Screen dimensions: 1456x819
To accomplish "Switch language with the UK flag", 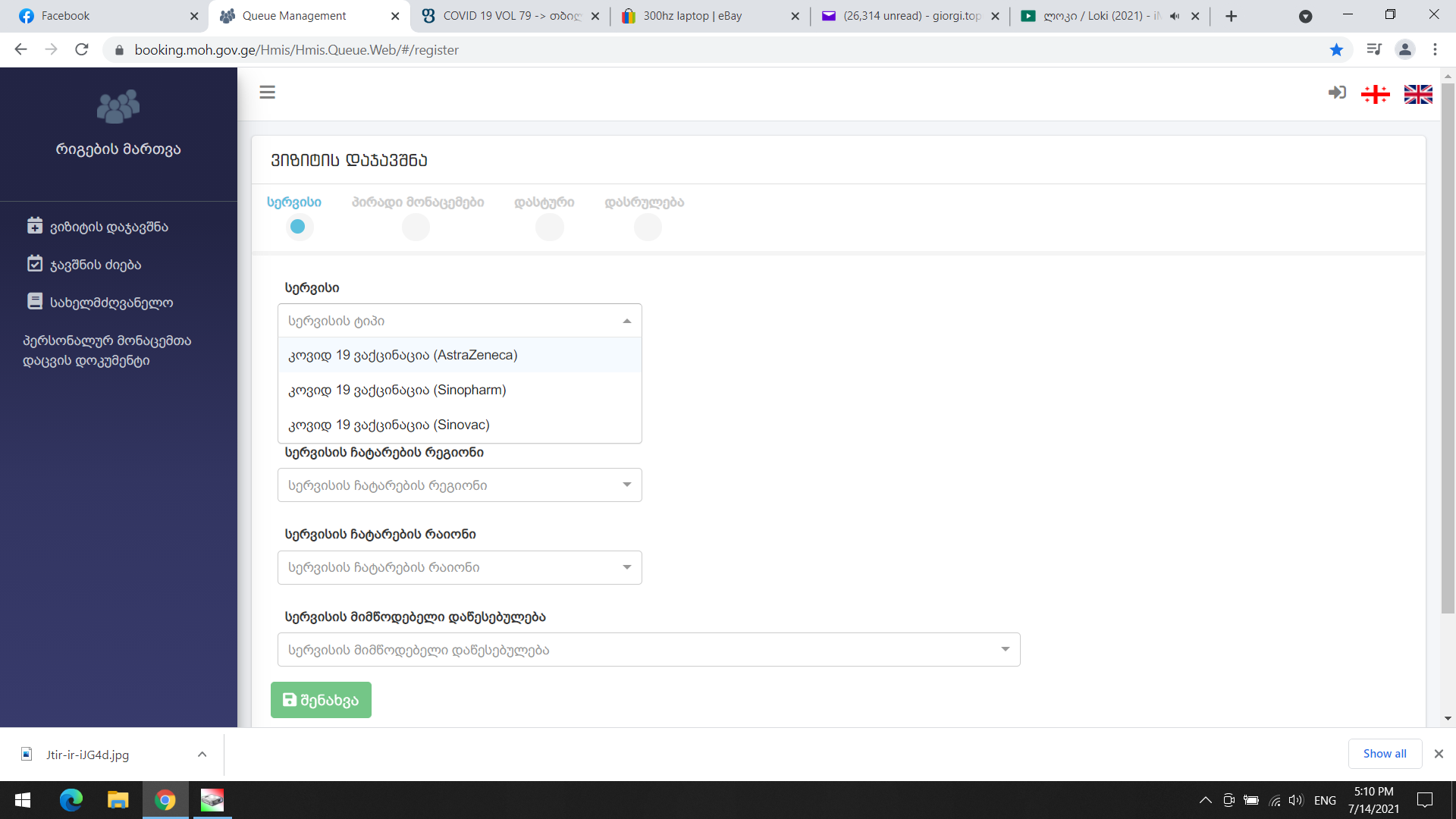I will coord(1417,94).
